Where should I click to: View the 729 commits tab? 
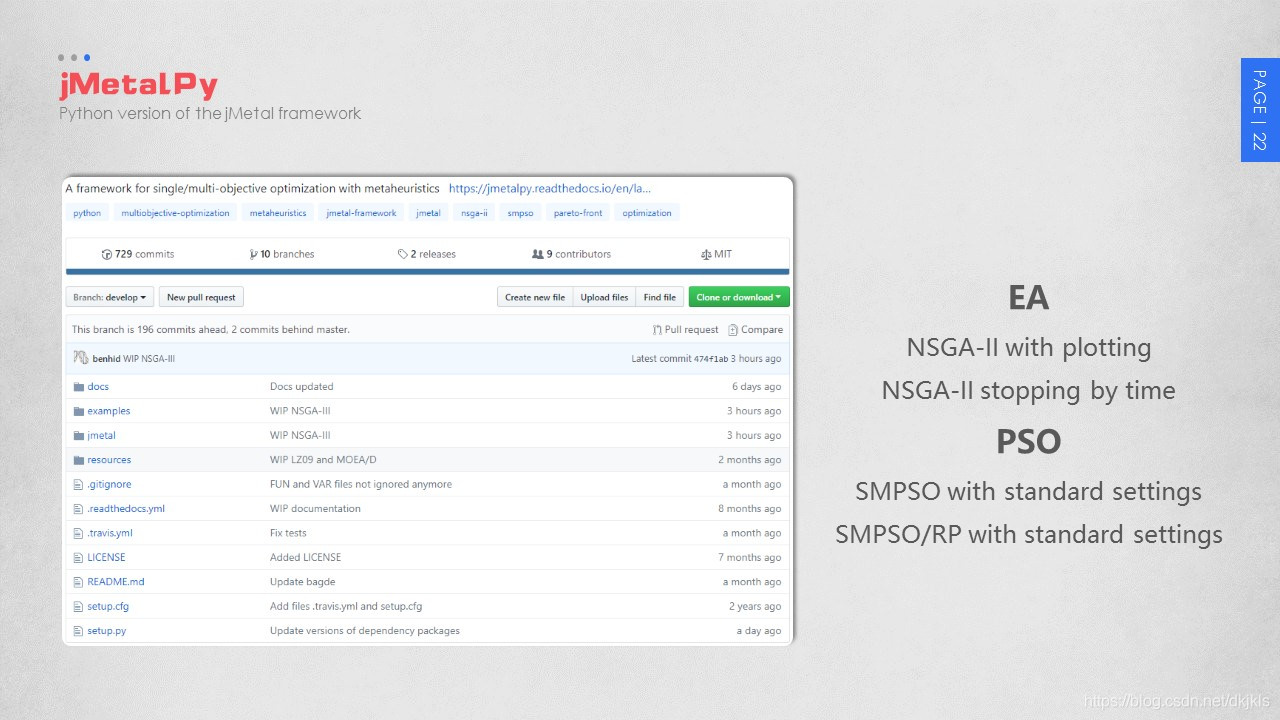coord(138,254)
